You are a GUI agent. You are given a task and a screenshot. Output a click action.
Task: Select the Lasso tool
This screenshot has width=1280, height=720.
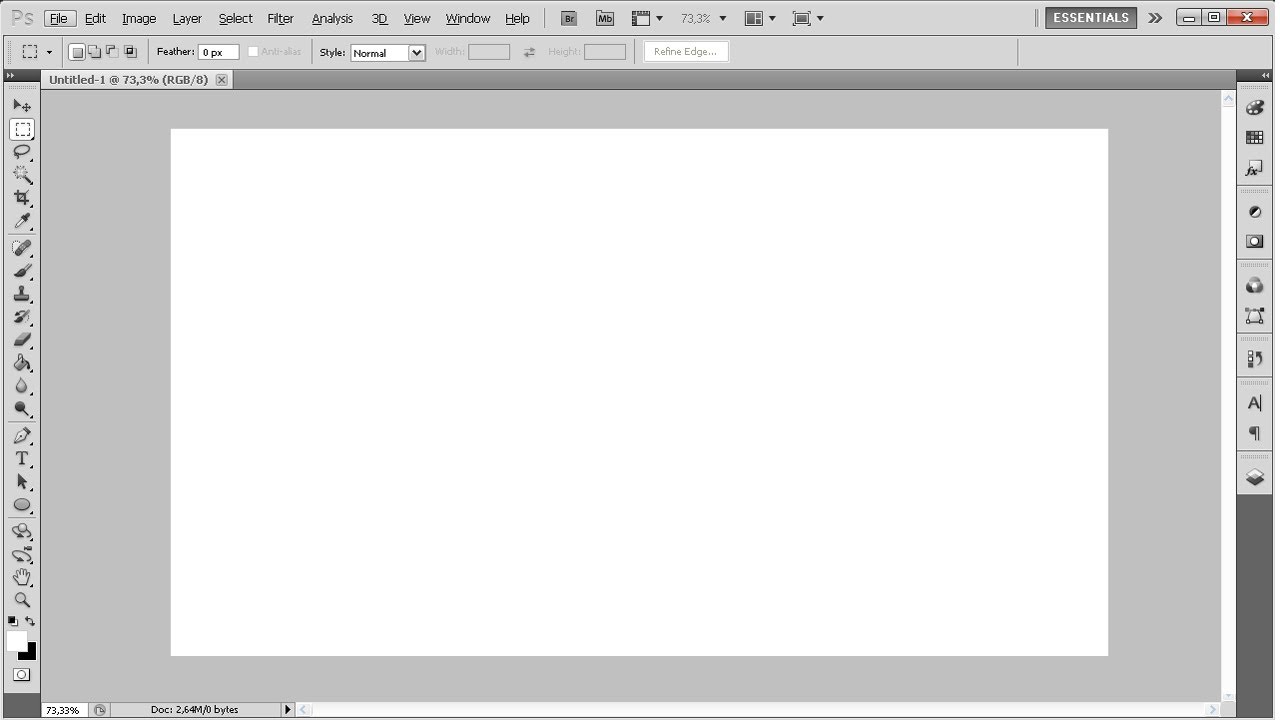click(22, 152)
